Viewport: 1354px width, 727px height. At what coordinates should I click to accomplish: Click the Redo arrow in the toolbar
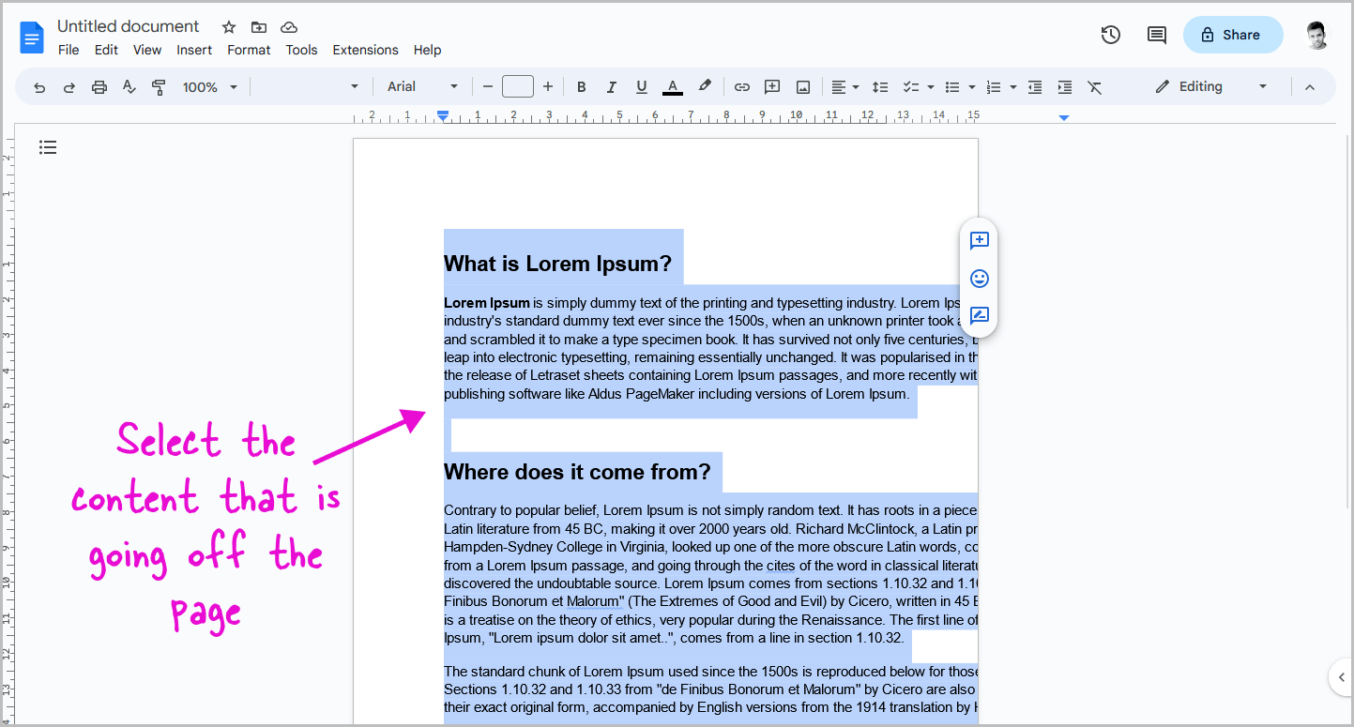coord(69,87)
